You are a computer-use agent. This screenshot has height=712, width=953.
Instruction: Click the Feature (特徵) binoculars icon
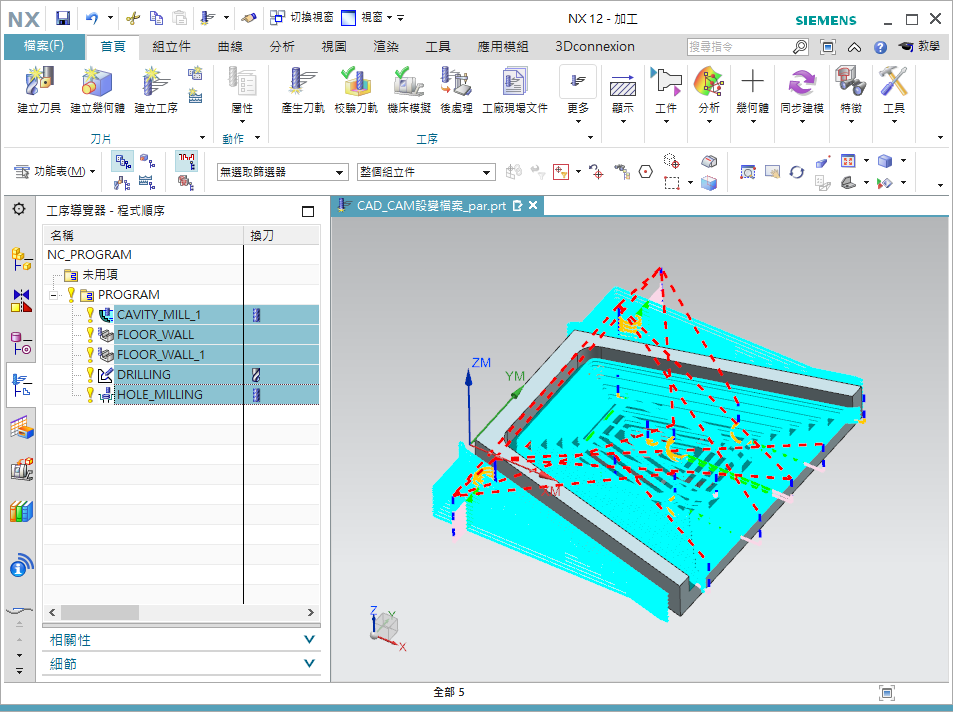pyautogui.click(x=851, y=81)
